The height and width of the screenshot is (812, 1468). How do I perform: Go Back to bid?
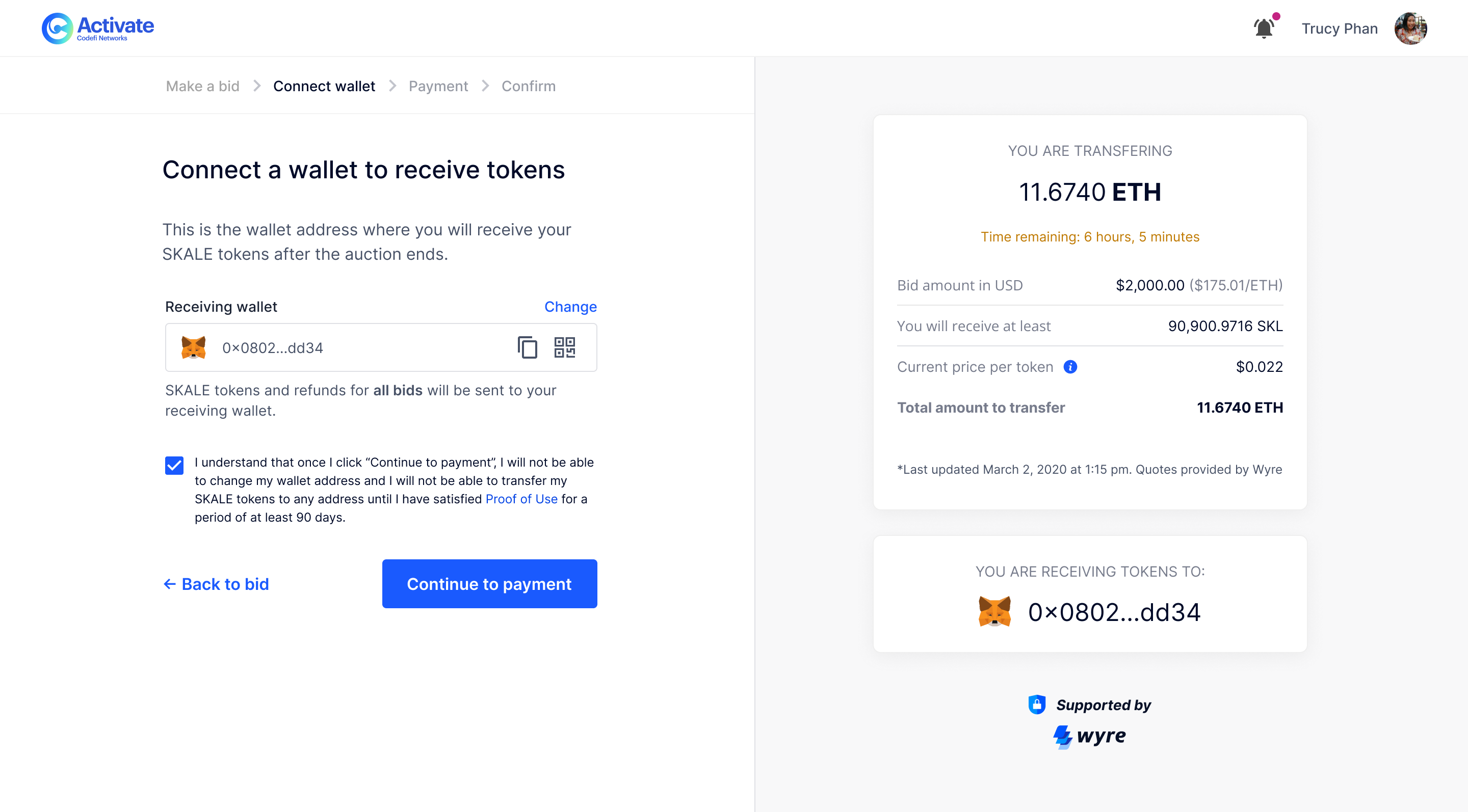[x=216, y=584]
